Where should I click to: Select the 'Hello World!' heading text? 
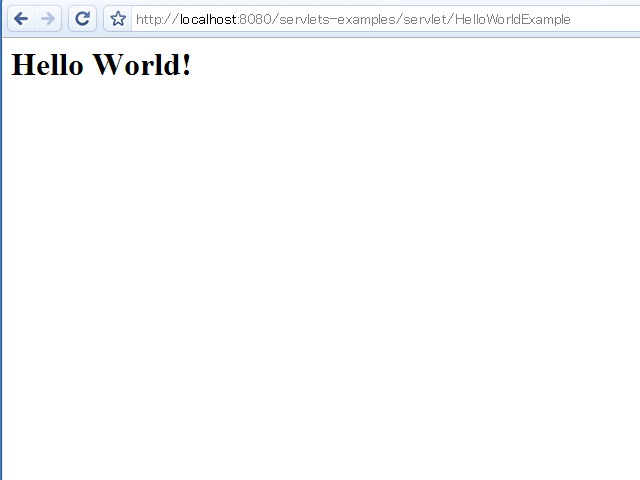tap(101, 64)
